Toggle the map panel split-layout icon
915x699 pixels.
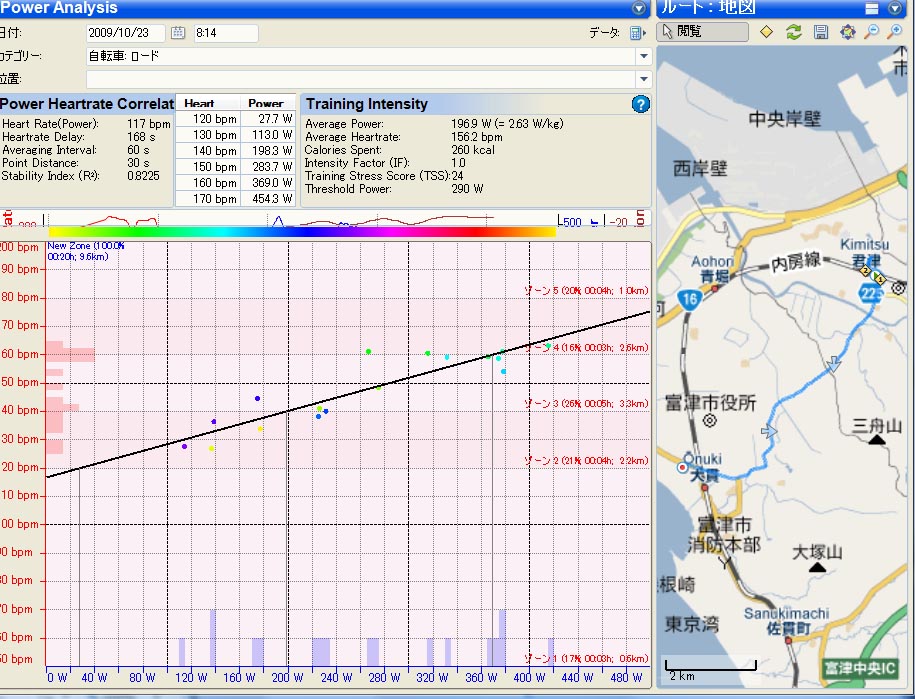(872, 8)
